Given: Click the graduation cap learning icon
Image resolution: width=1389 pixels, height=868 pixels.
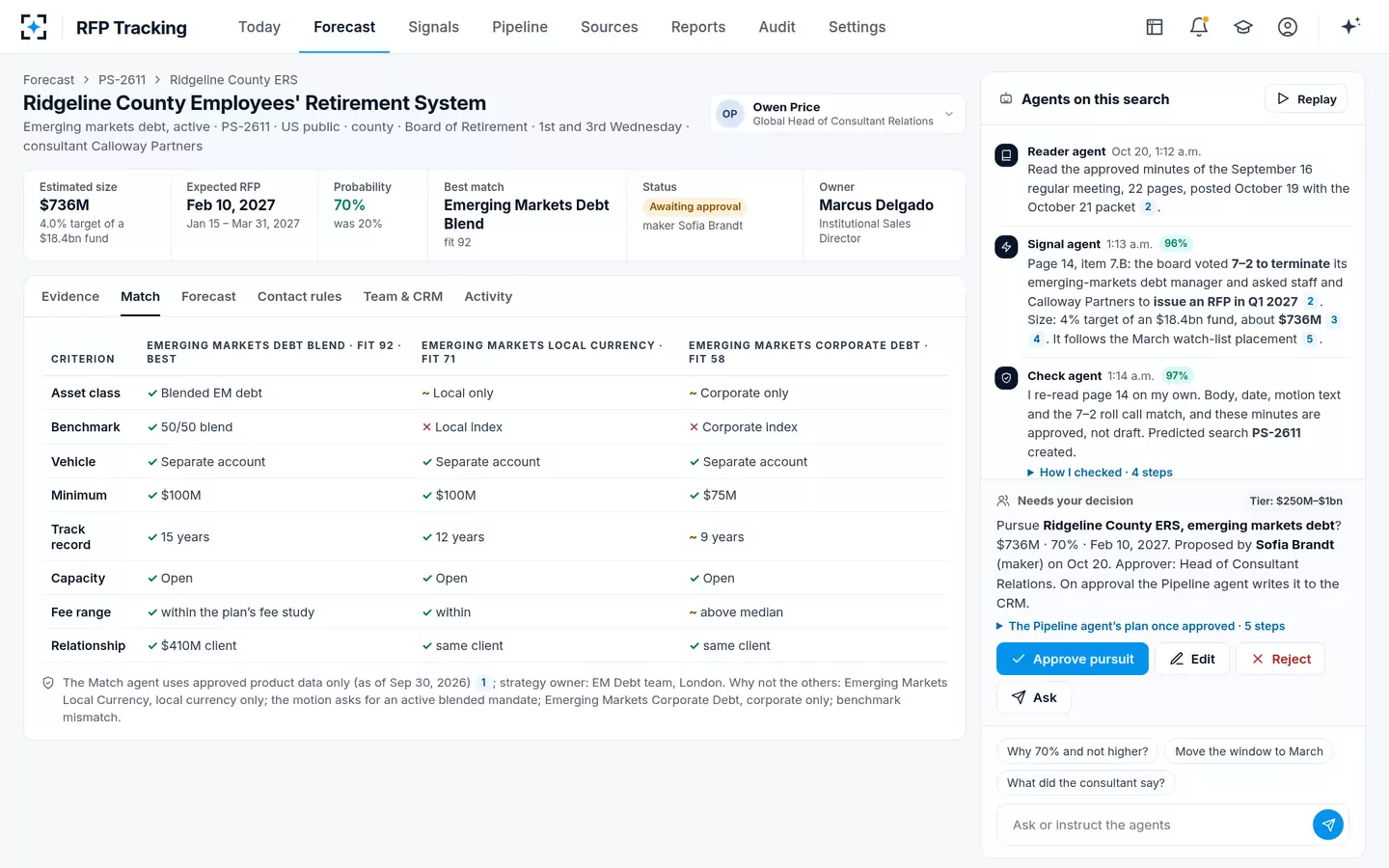Looking at the screenshot, I should click(1243, 27).
